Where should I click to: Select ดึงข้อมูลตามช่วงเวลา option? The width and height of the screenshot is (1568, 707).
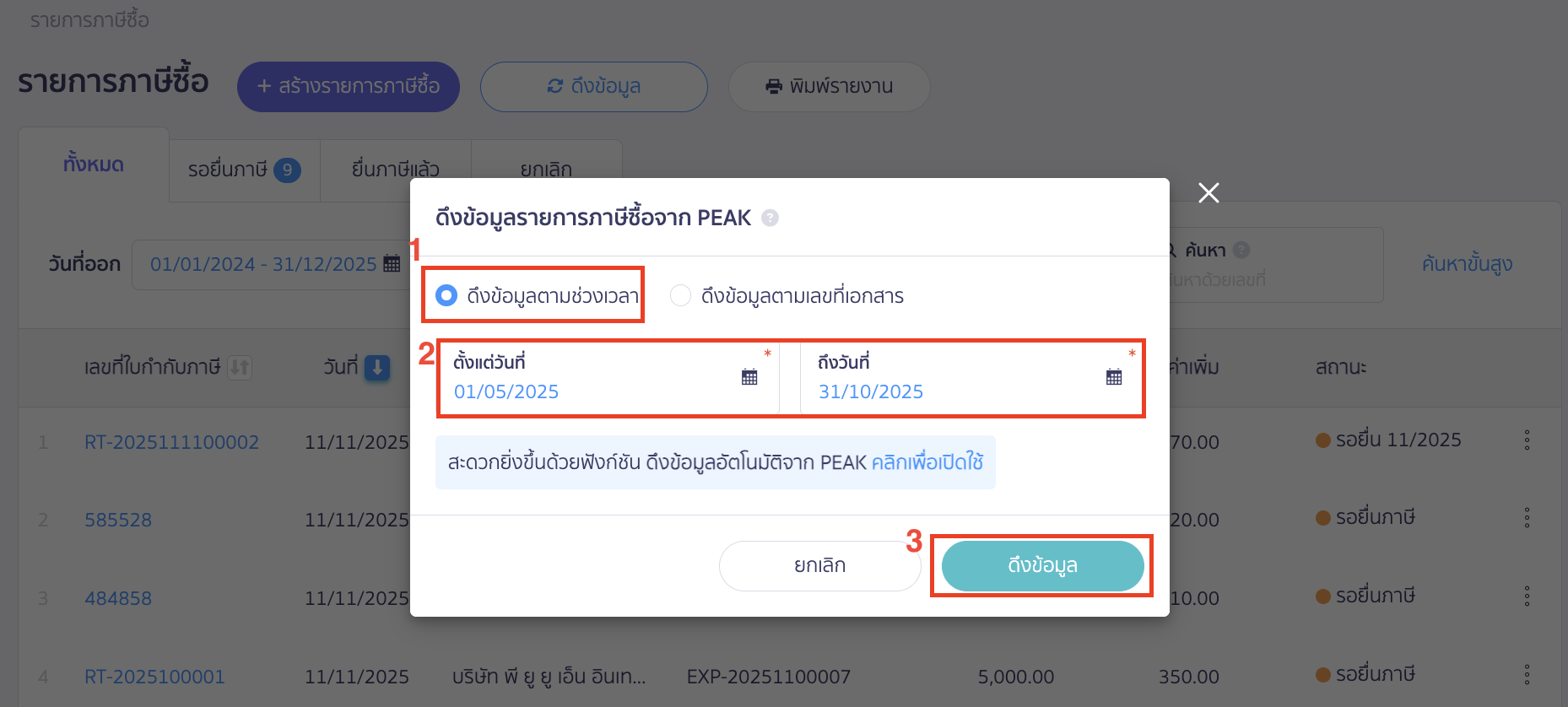(445, 295)
